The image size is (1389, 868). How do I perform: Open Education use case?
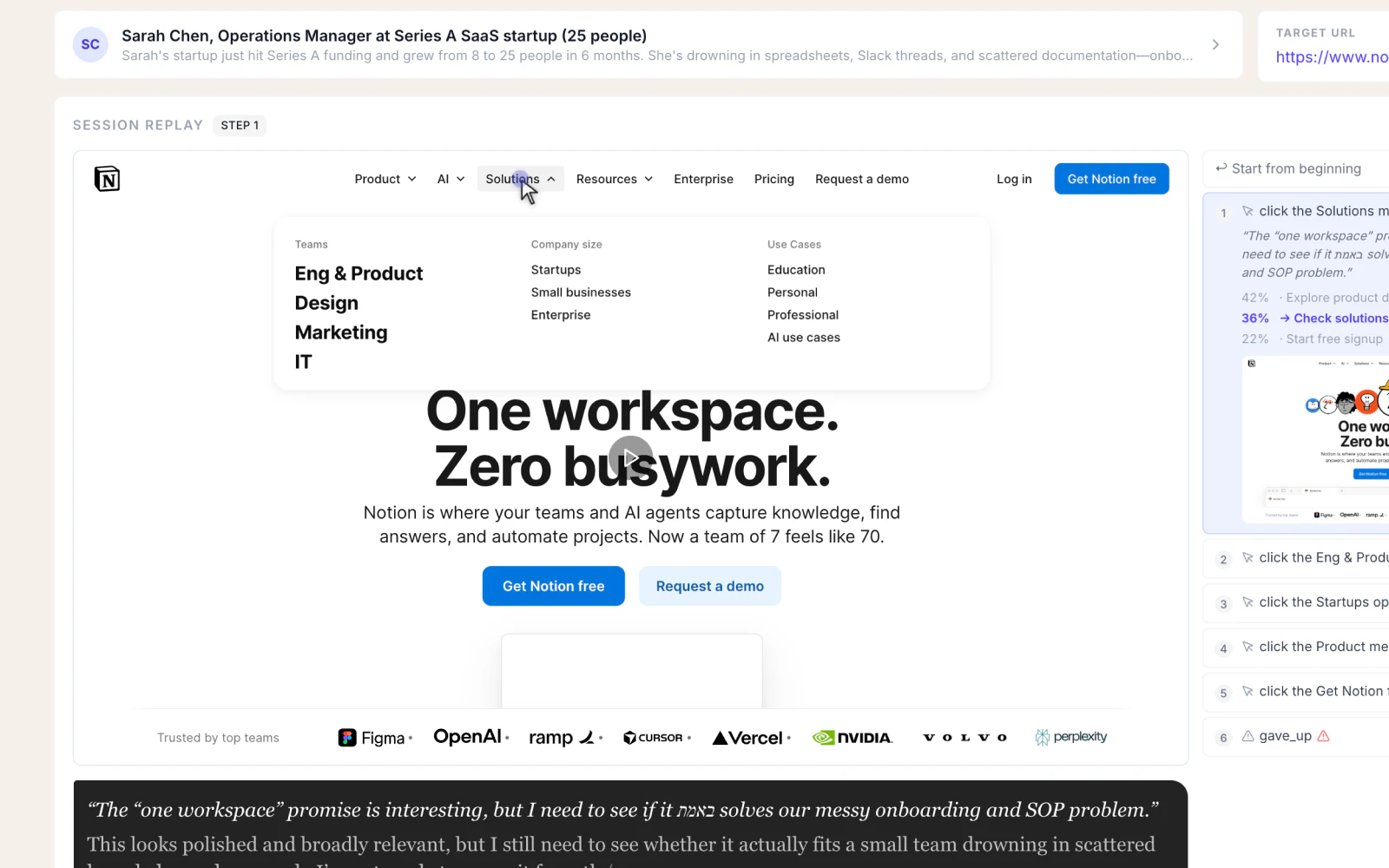click(x=796, y=270)
